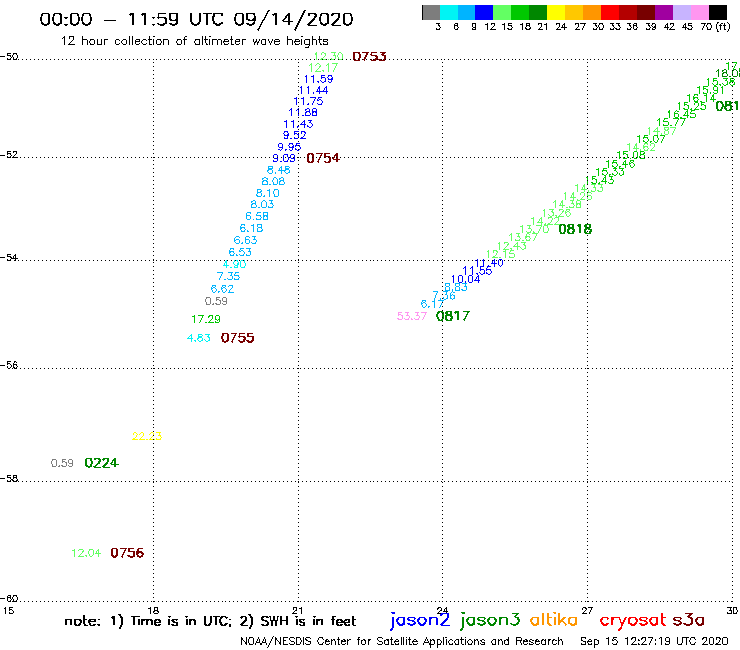Click the red 33 ft legend swatch
The height and width of the screenshot is (650, 740).
(x=610, y=12)
